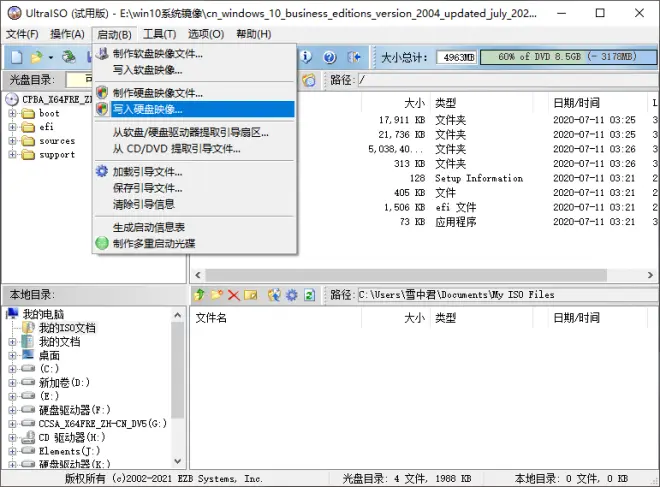Image resolution: width=660 pixels, height=487 pixels.
Task: Expand the 我的文档 tree node
Action: tap(12, 341)
